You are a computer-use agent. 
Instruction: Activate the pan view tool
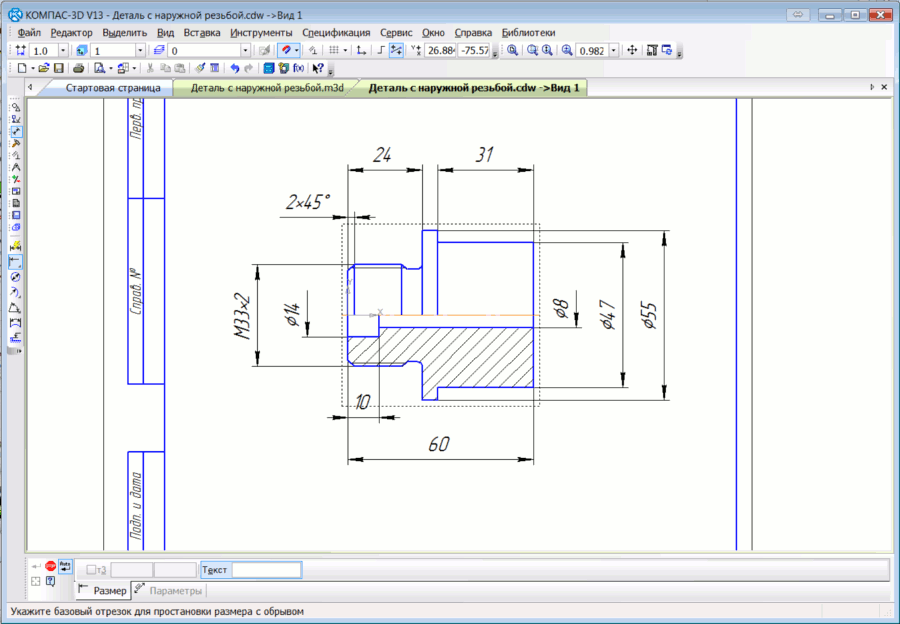[x=632, y=51]
